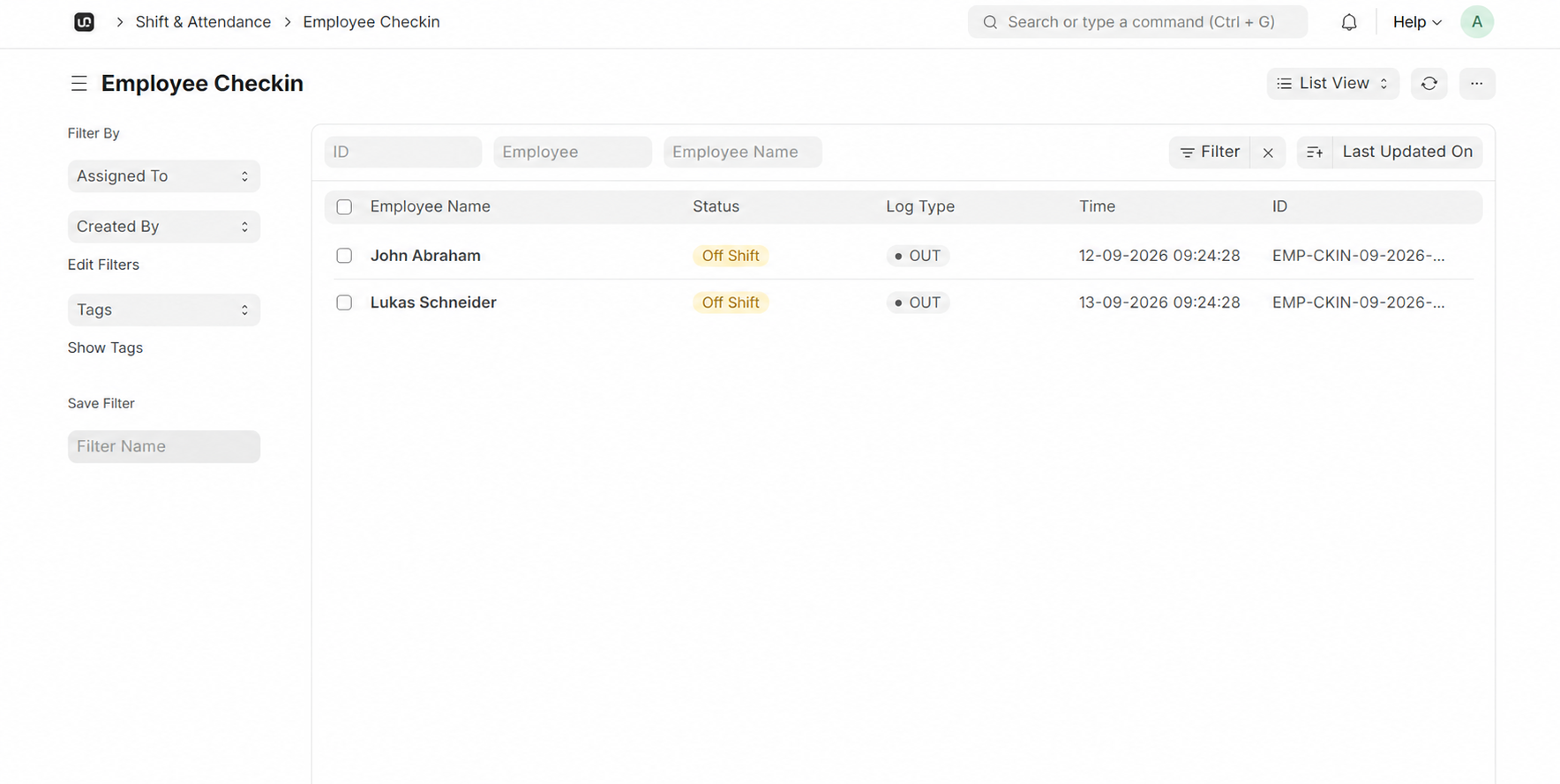Select all rows checkbox in header
This screenshot has width=1560, height=784.
pyautogui.click(x=344, y=207)
